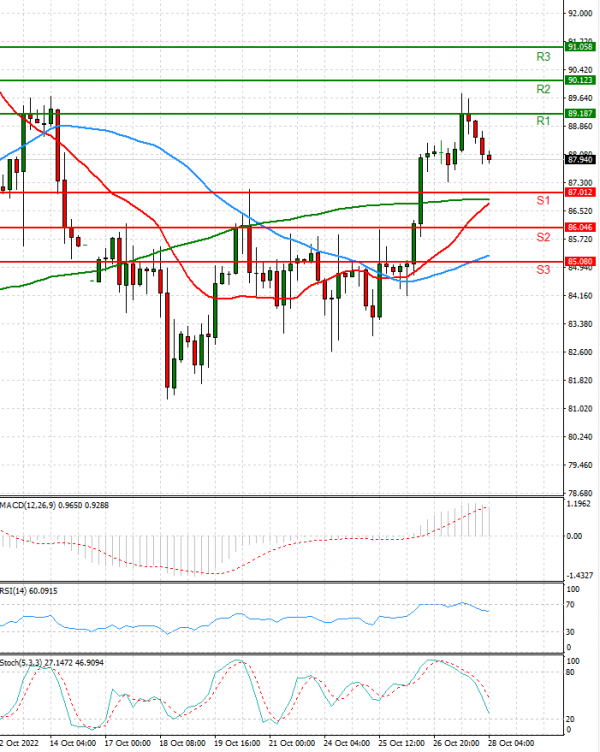
Task: Click the 24 Oct 04:00 time label
Action: [347, 743]
